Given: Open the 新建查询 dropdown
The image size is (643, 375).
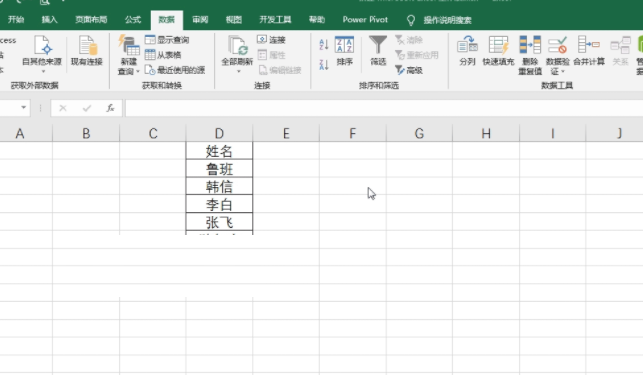Looking at the screenshot, I should tap(129, 55).
